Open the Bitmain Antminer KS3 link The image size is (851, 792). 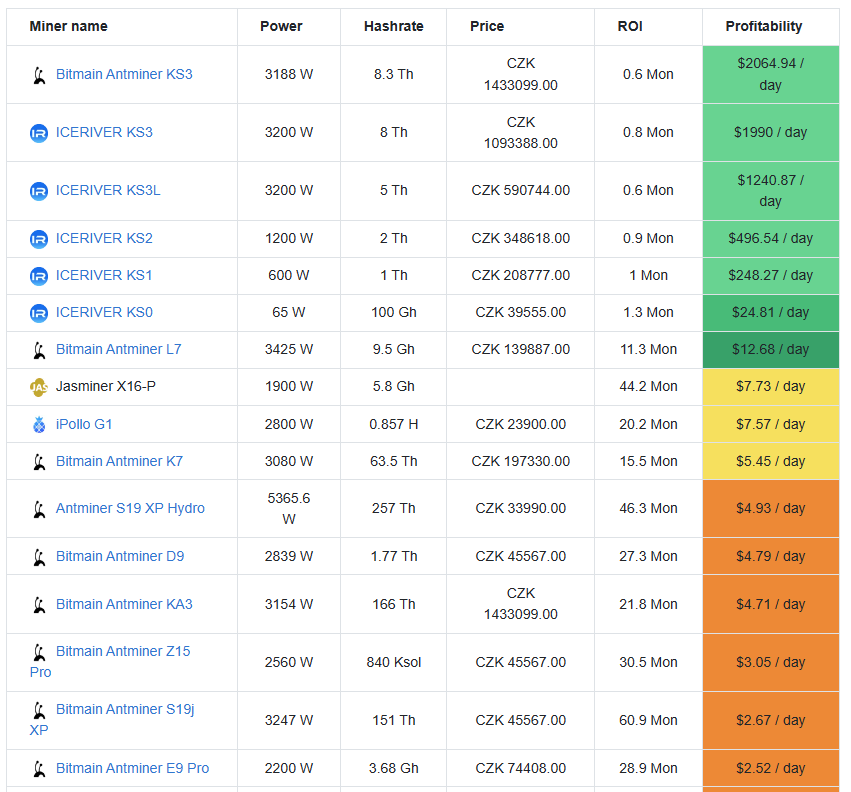(x=124, y=75)
